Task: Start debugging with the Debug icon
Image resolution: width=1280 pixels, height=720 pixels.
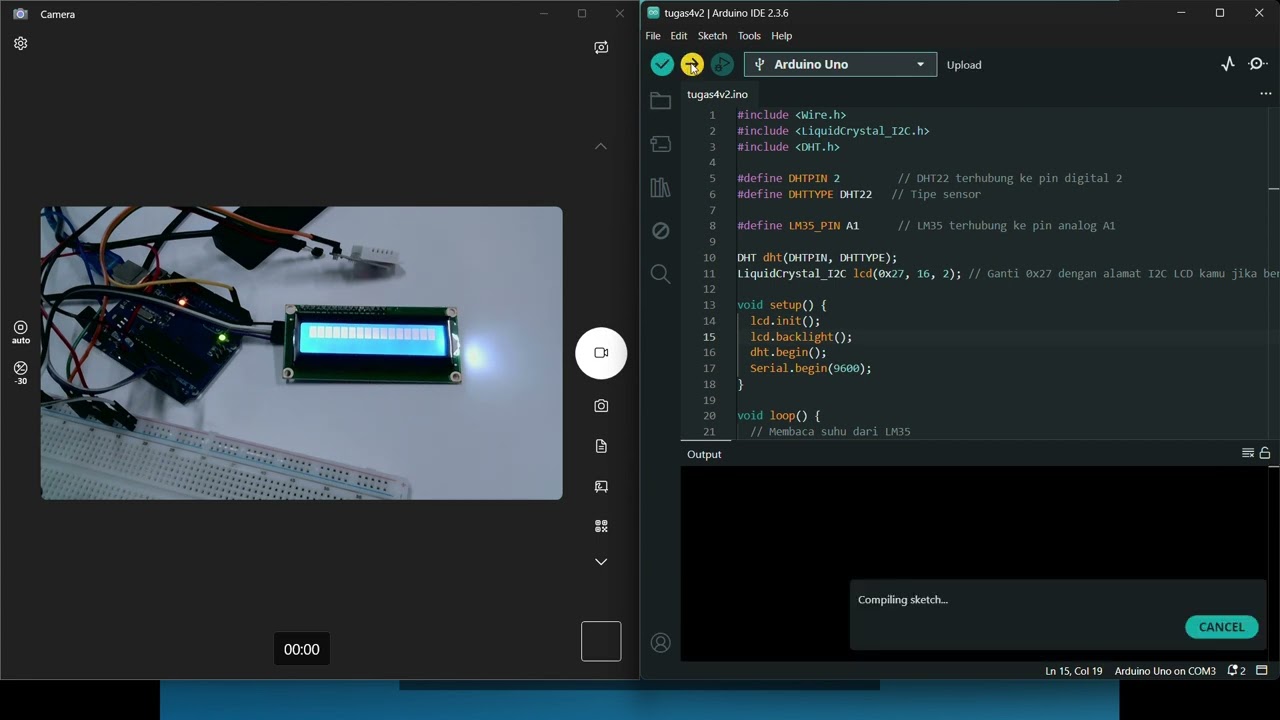Action: (x=722, y=64)
